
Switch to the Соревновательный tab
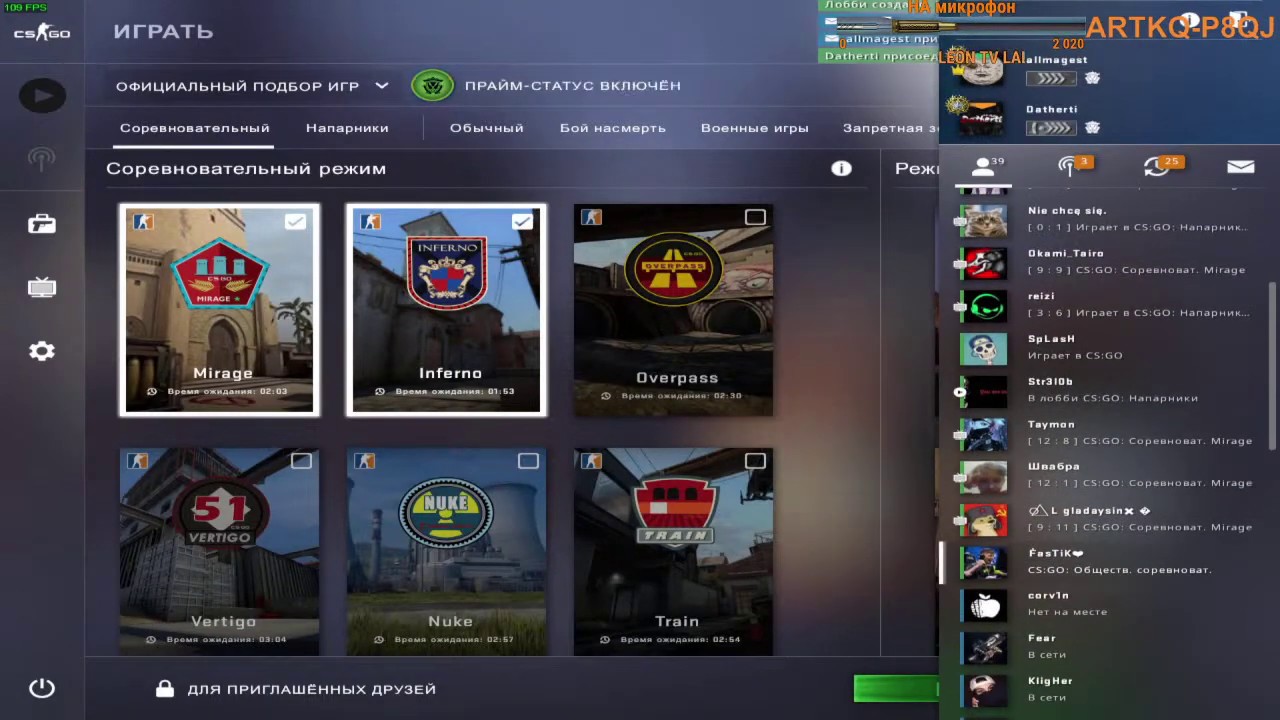195,128
